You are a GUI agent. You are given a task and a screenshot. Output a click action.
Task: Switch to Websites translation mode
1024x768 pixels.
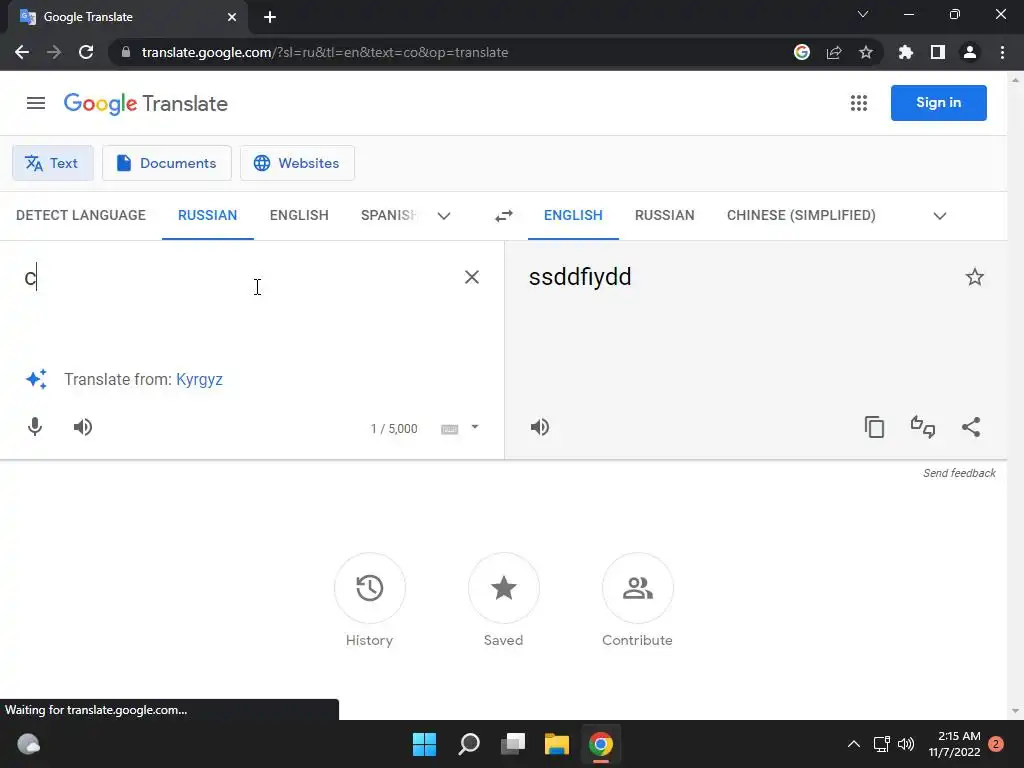(297, 163)
